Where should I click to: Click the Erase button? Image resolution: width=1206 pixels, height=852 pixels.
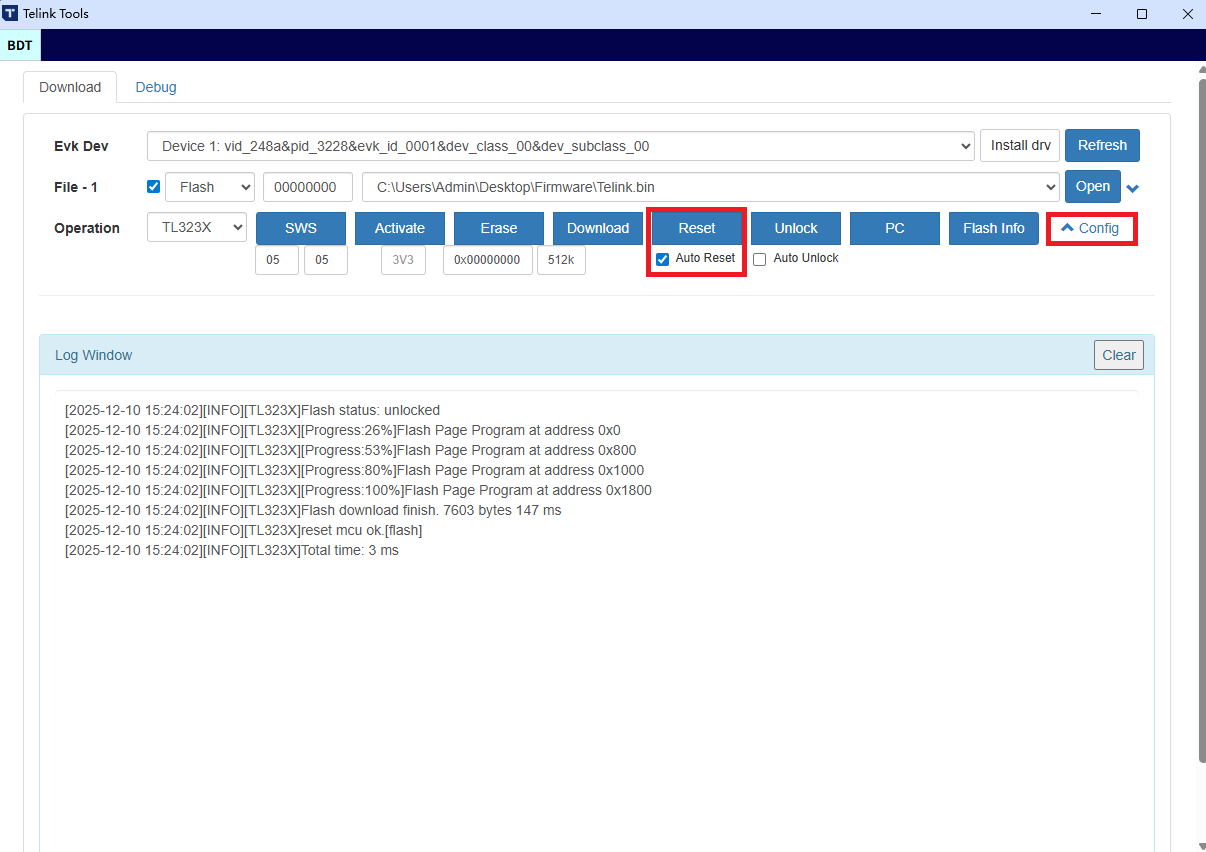(498, 228)
